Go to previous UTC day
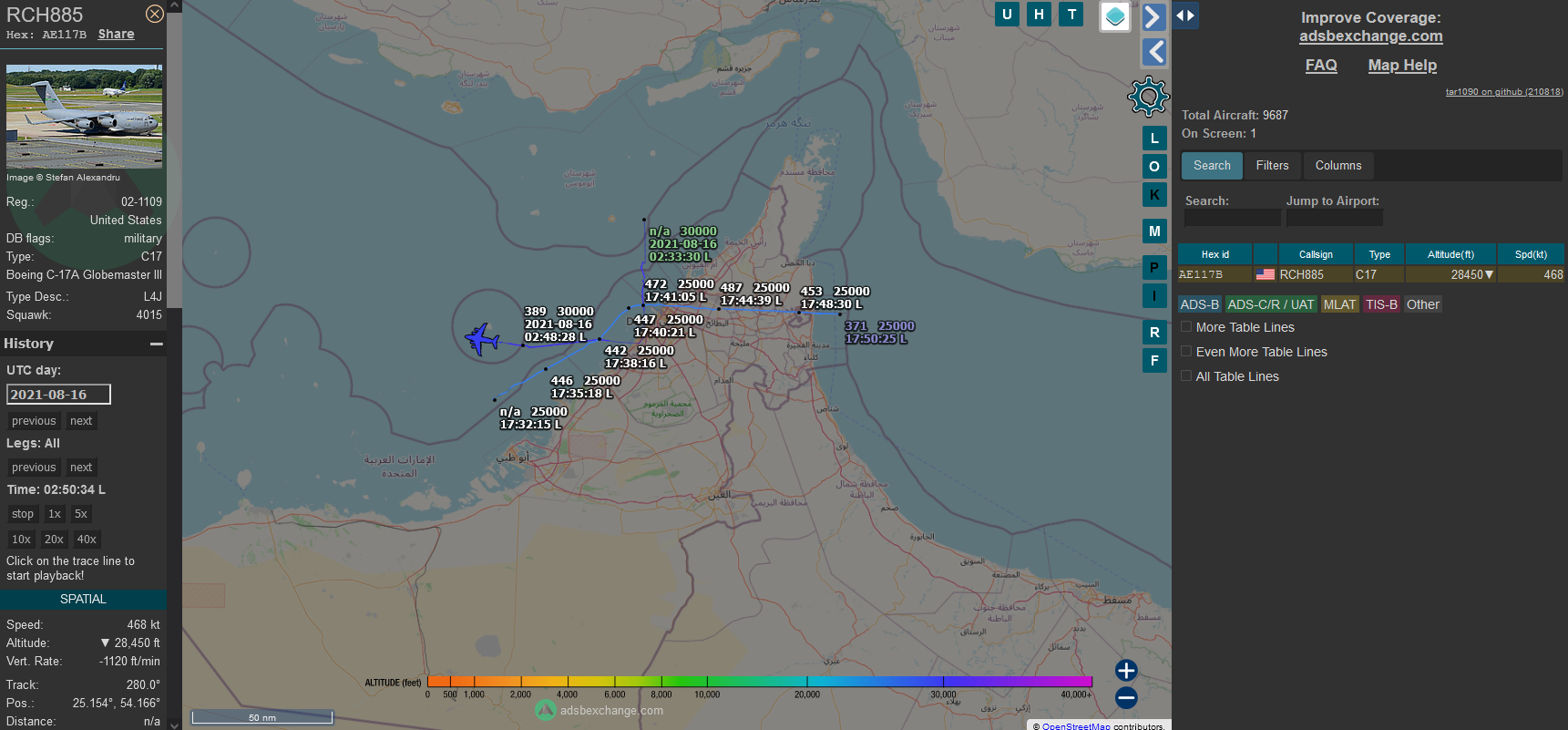 [34, 420]
